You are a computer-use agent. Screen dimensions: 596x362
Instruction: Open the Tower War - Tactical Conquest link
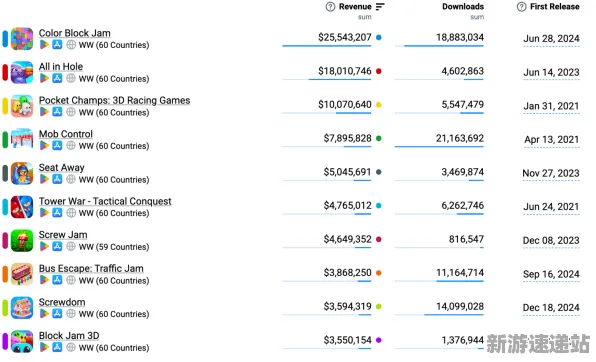point(105,201)
